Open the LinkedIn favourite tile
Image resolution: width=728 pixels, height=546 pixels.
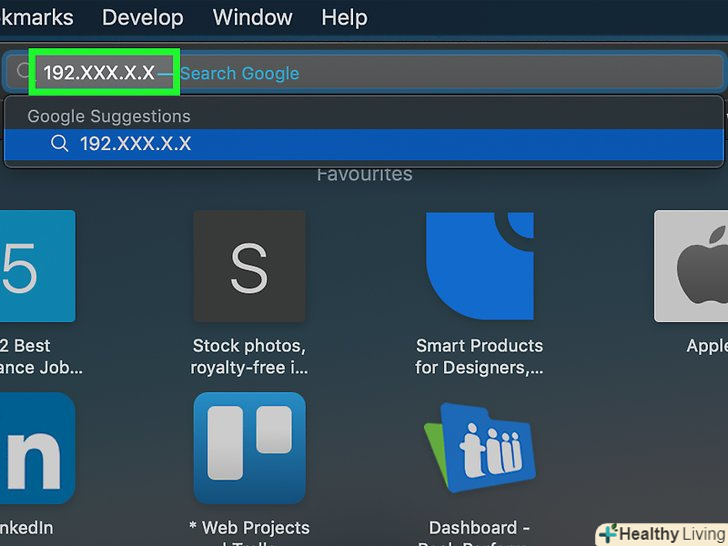click(x=37, y=448)
